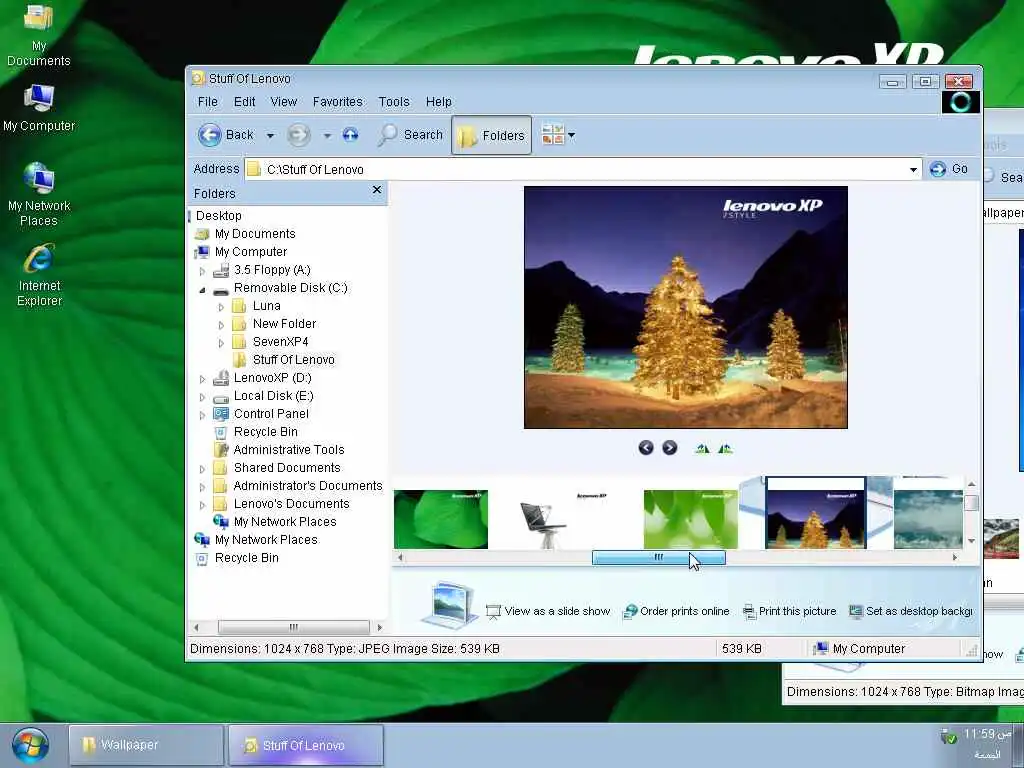This screenshot has width=1024, height=768.
Task: Select Recycle Bin under My Computer tree
Action: (265, 432)
